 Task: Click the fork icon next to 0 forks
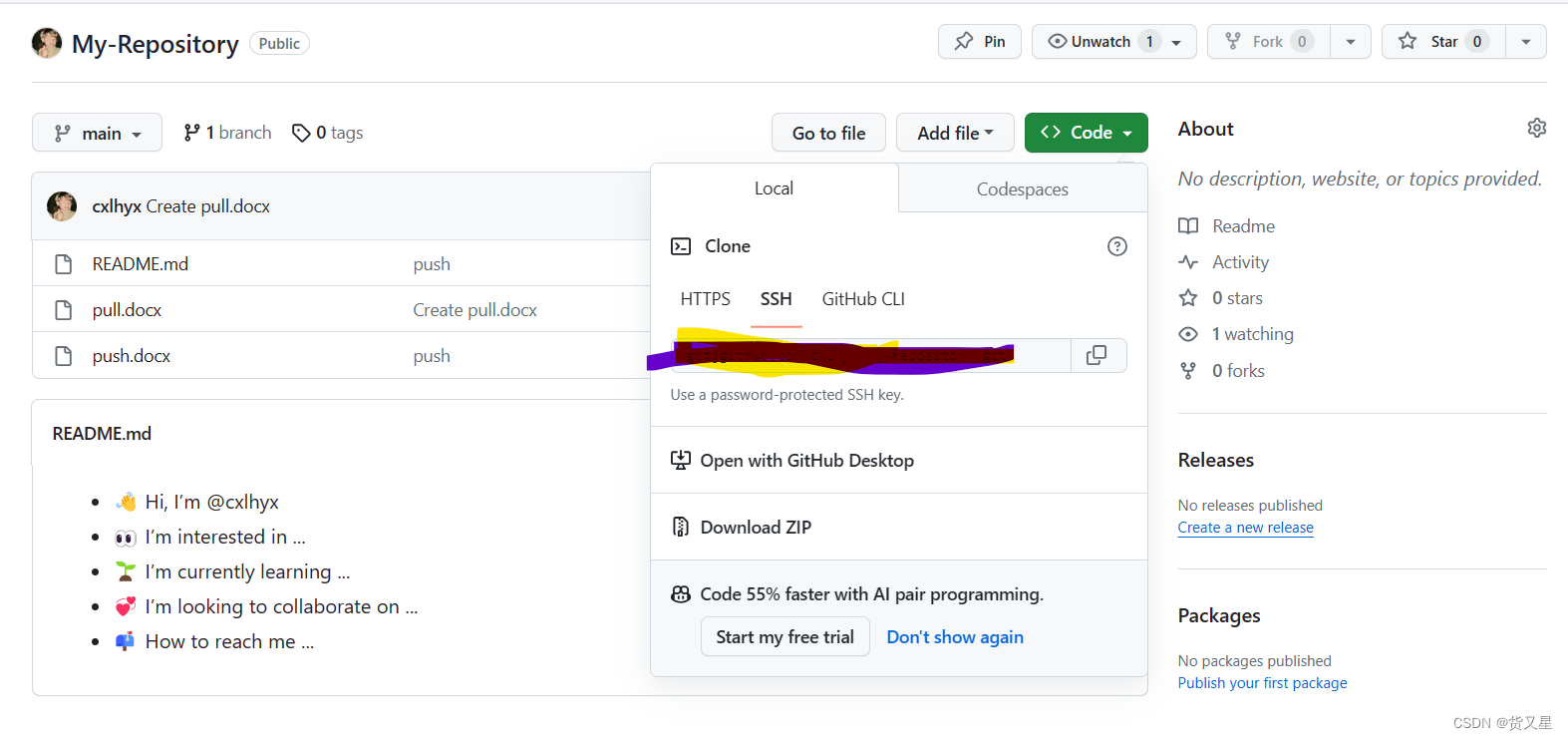1188,371
